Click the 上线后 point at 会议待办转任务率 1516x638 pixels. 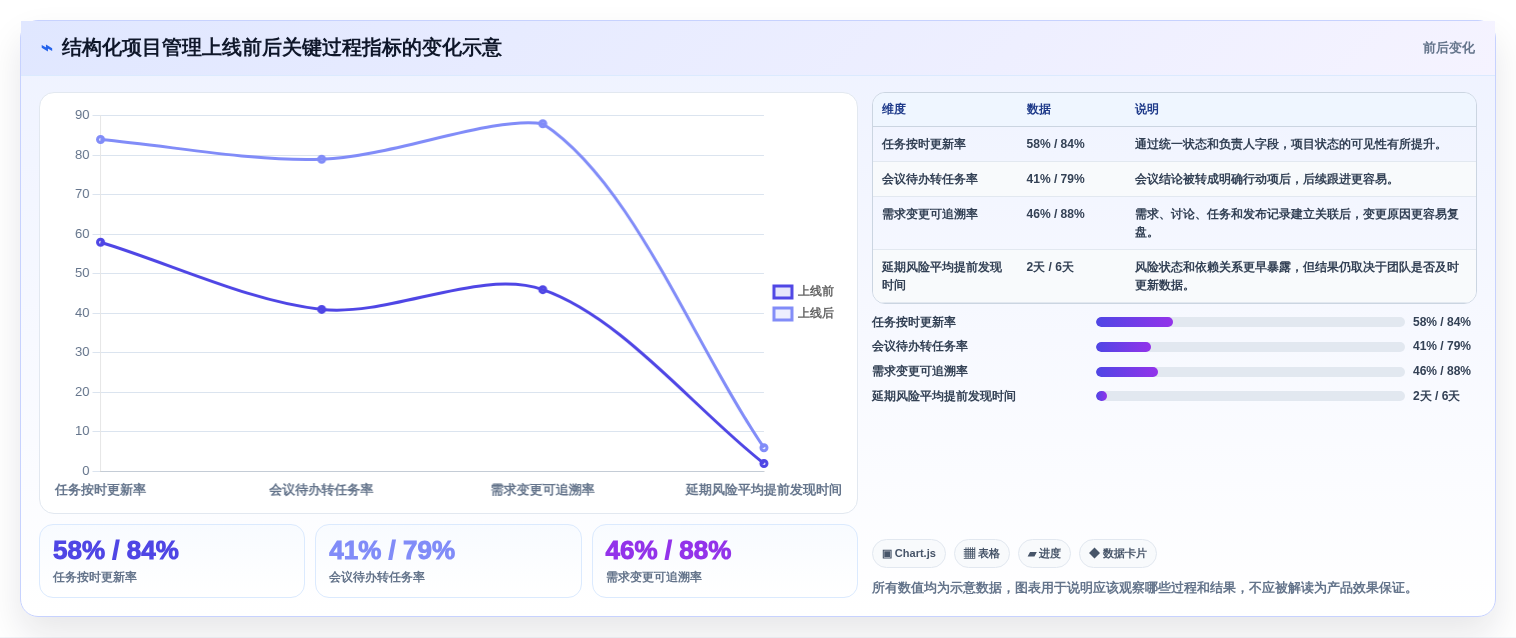tap(322, 159)
